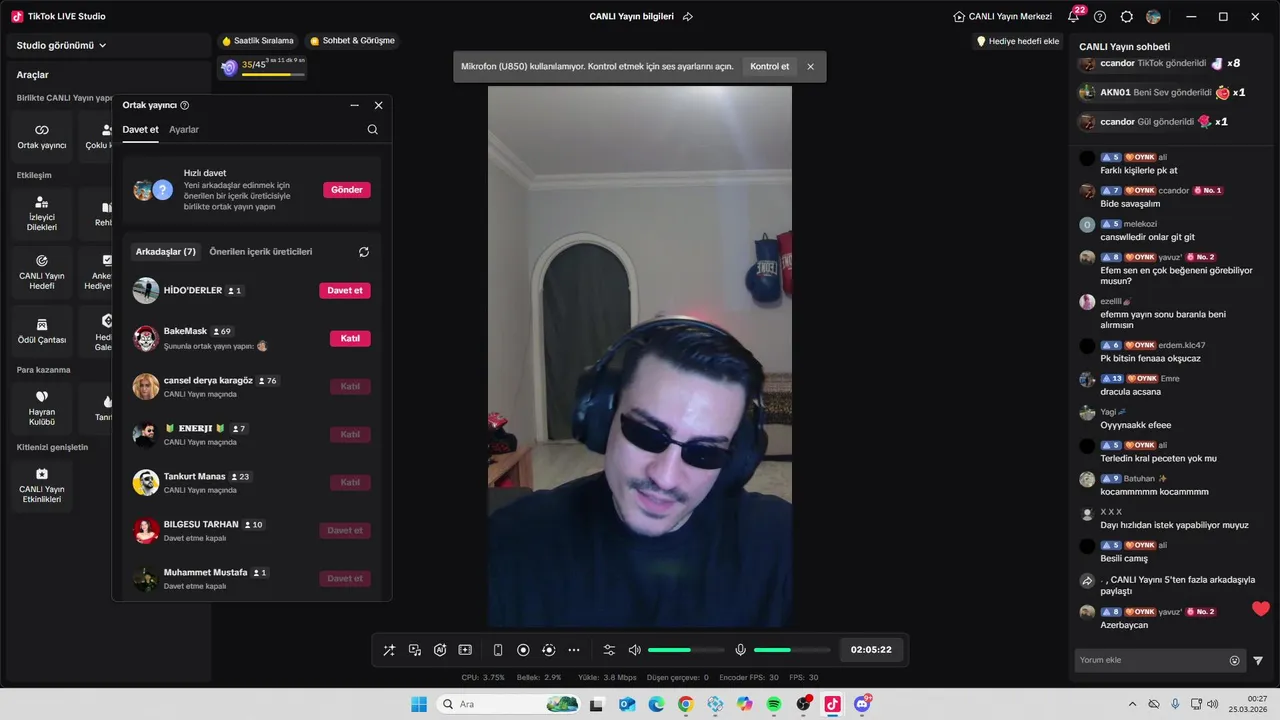The height and width of the screenshot is (720, 1280).
Task: Mute the microphone
Action: pos(740,650)
